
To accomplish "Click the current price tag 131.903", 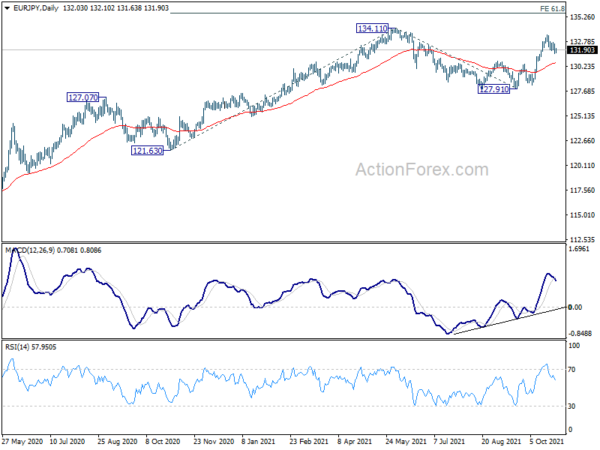I will pos(582,51).
